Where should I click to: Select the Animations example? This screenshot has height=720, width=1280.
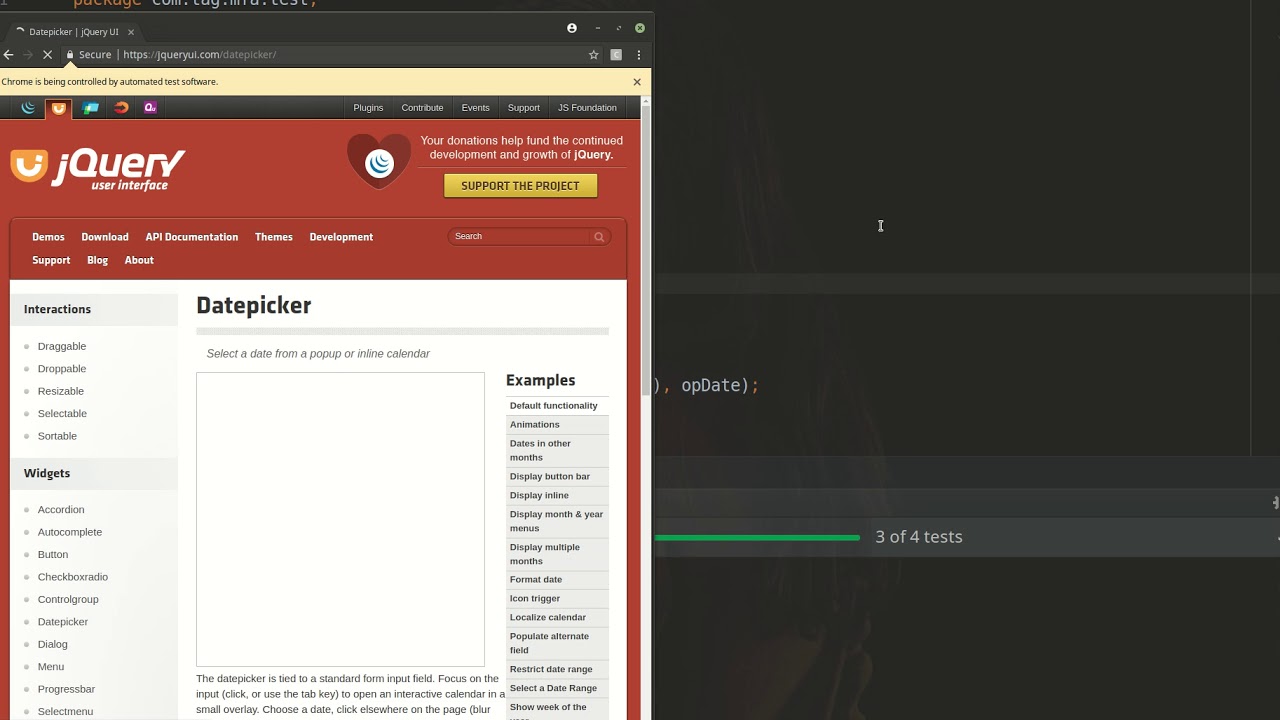click(557, 425)
